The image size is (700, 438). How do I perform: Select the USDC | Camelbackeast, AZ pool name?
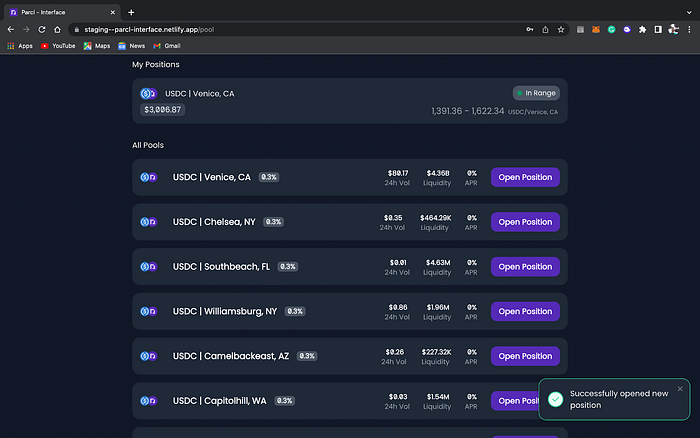(230, 356)
